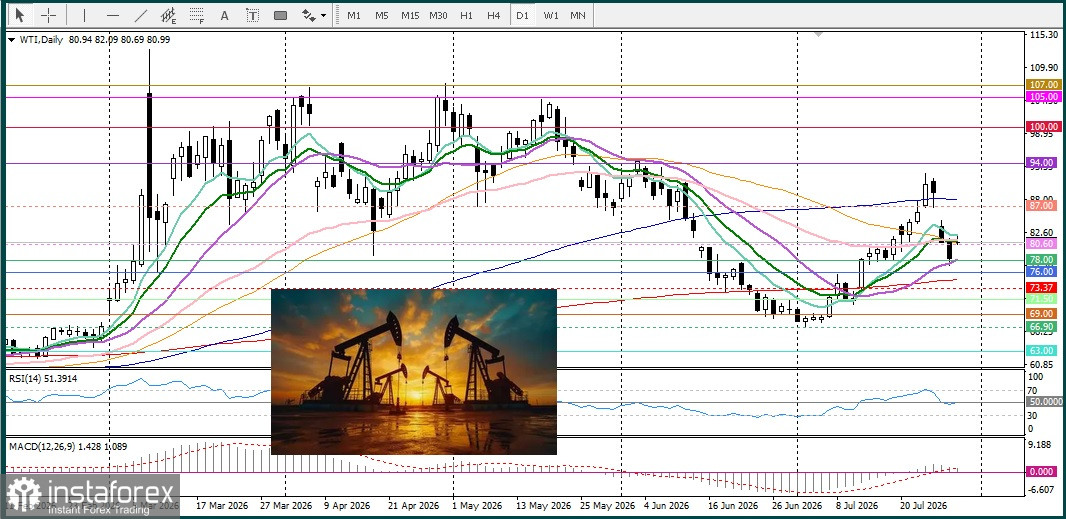Click the 17 Mar 2026 date label
The image size is (1066, 519).
click(221, 506)
